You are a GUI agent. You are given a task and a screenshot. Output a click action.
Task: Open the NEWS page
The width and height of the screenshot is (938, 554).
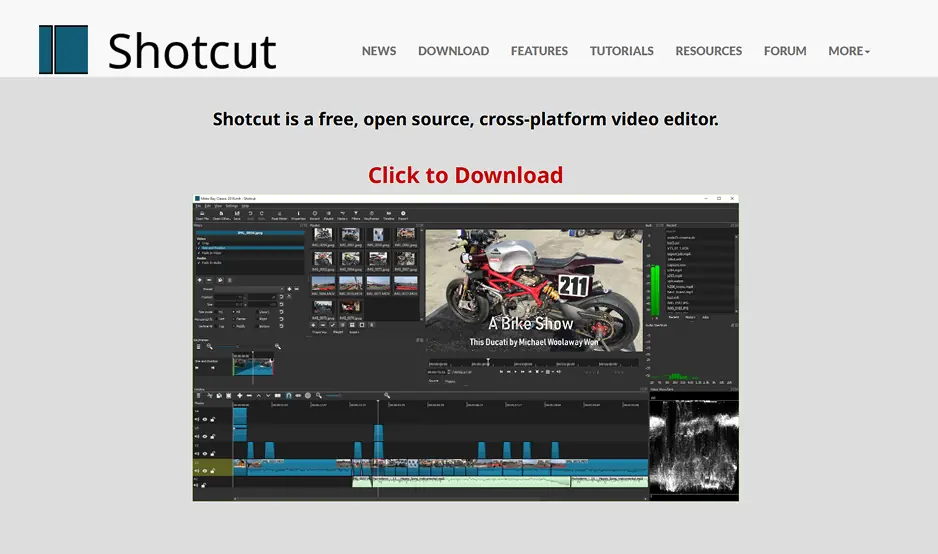379,51
